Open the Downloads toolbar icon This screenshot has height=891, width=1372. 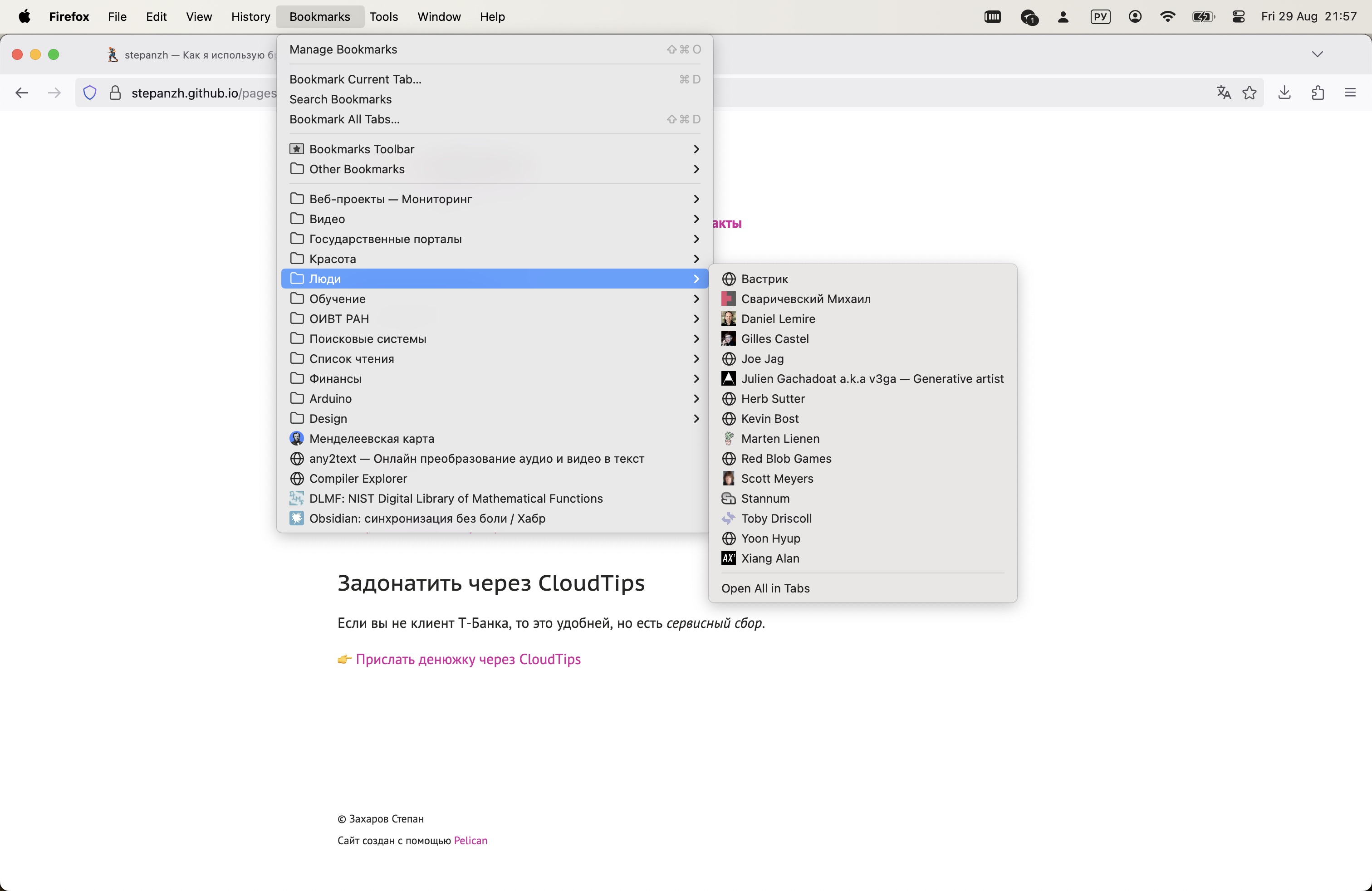click(1284, 93)
